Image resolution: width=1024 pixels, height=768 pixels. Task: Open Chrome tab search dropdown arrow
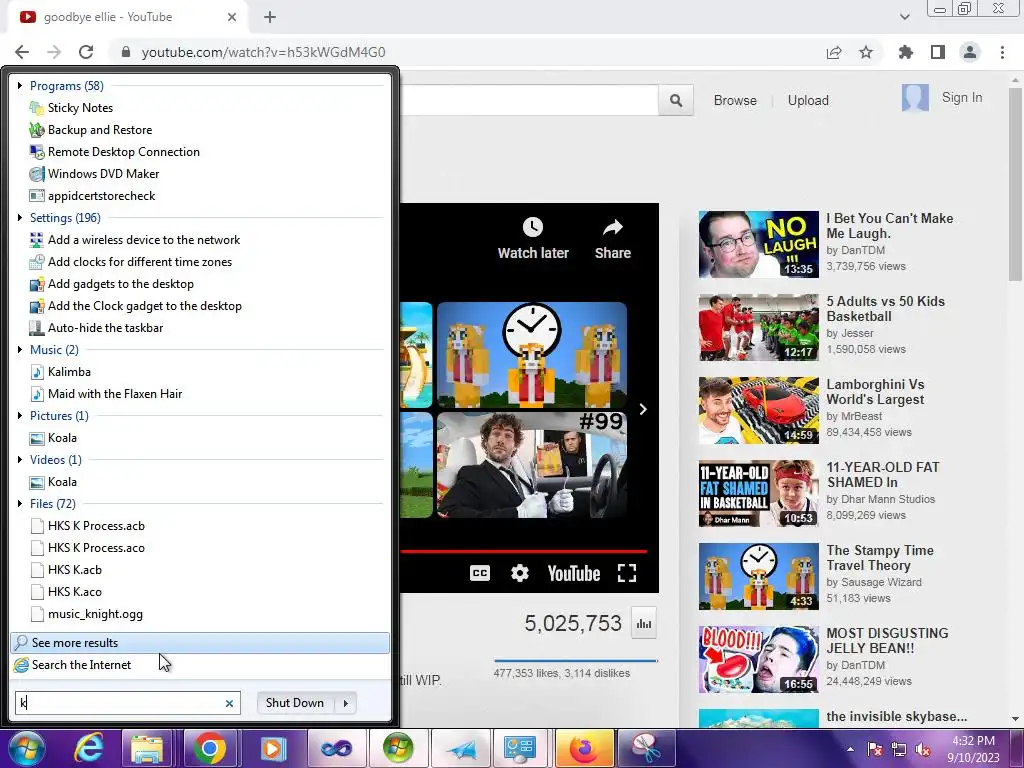coord(904,17)
